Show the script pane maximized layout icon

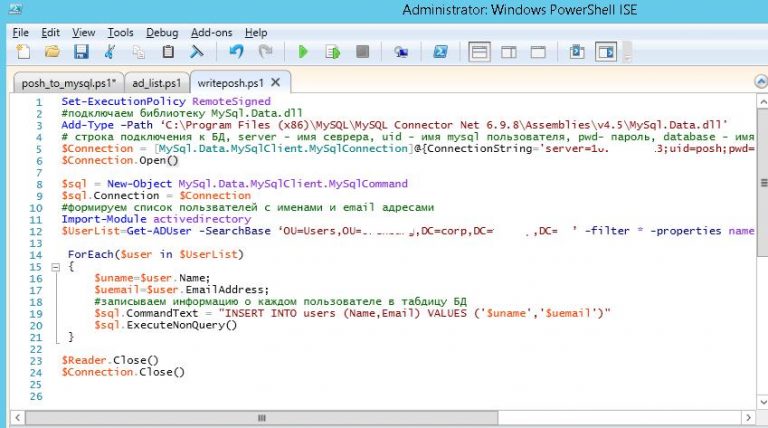tap(538, 52)
